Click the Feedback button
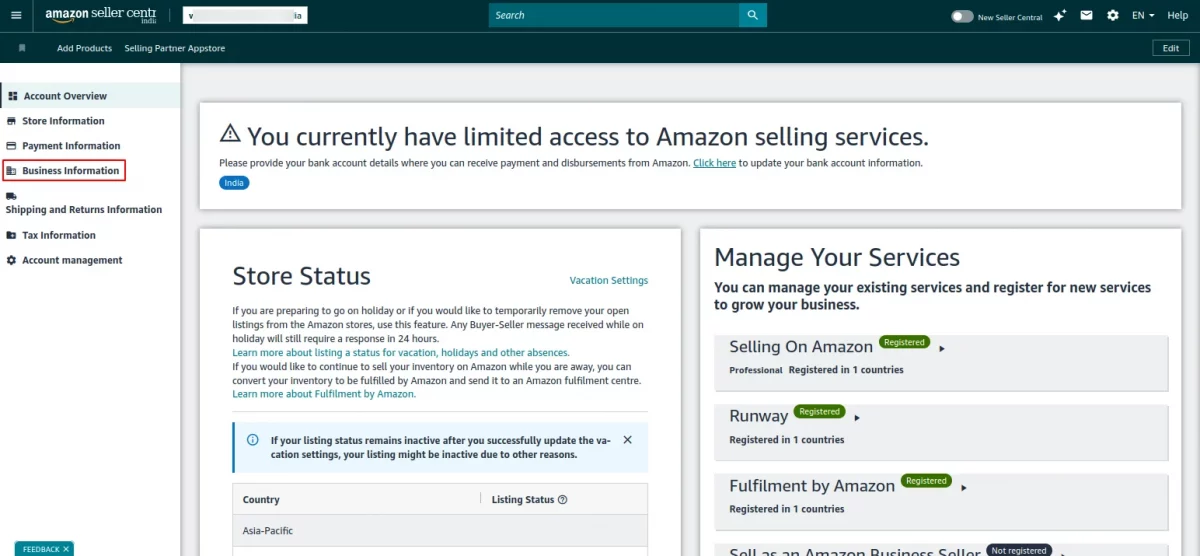Image resolution: width=1200 pixels, height=556 pixels. [x=44, y=549]
